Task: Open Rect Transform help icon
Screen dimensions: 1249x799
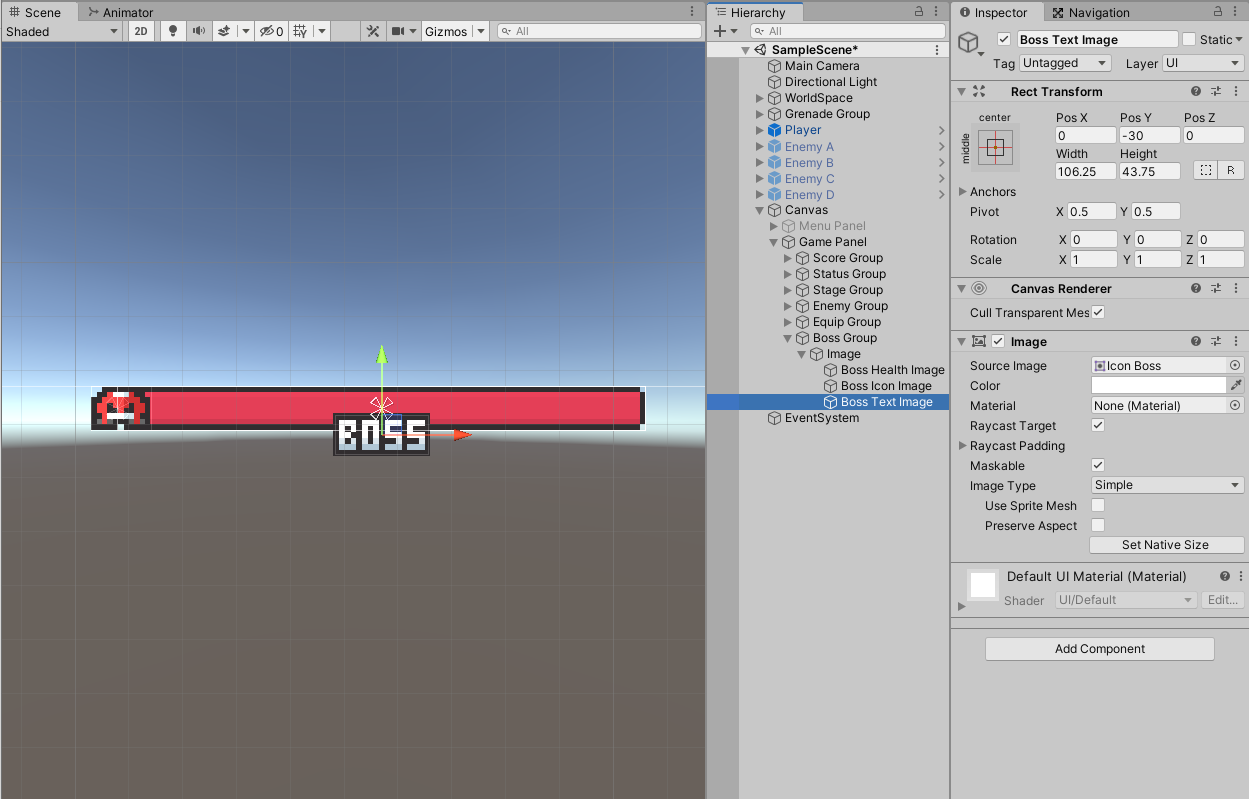Action: tap(1196, 91)
